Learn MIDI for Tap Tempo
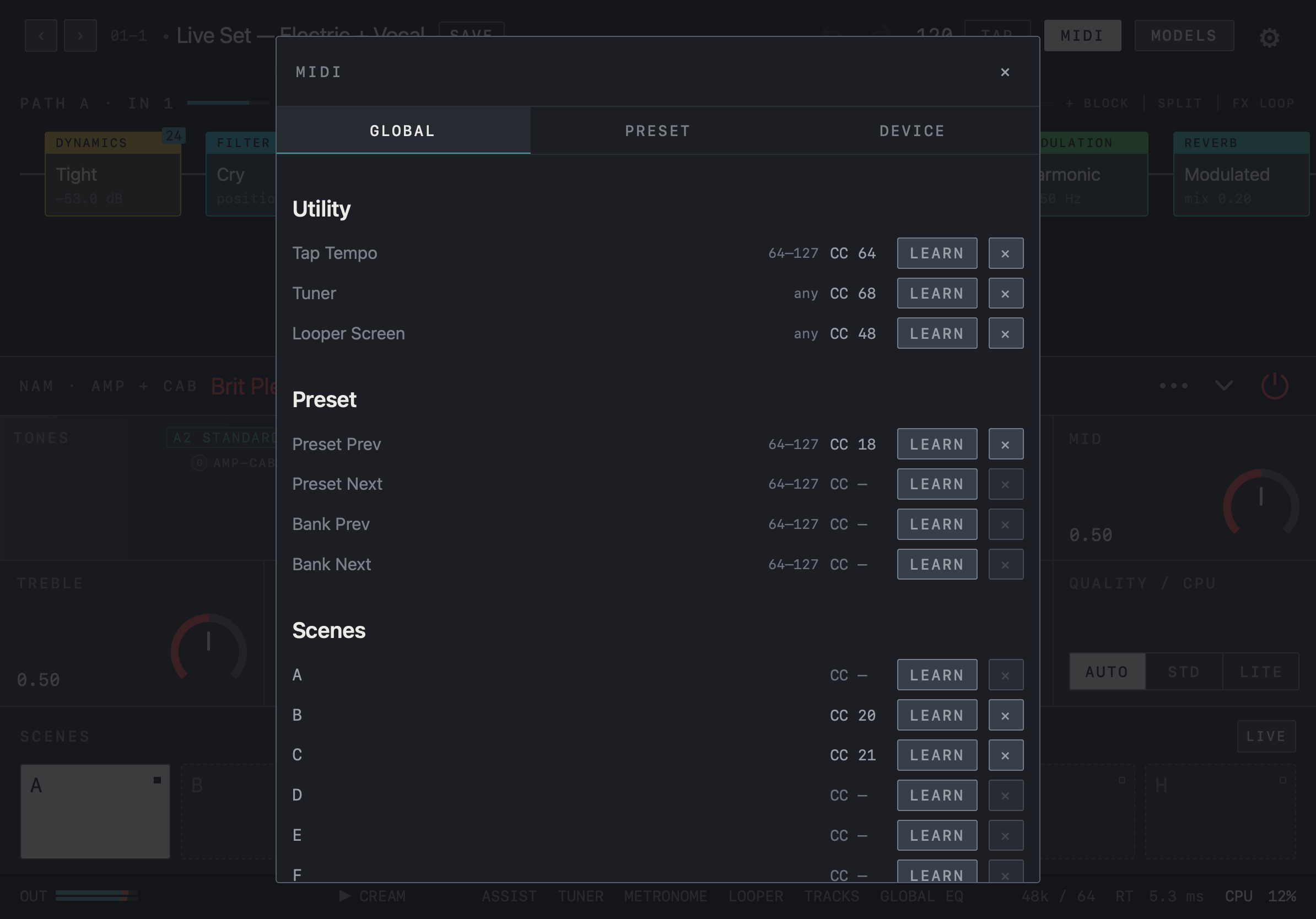 pyautogui.click(x=937, y=253)
